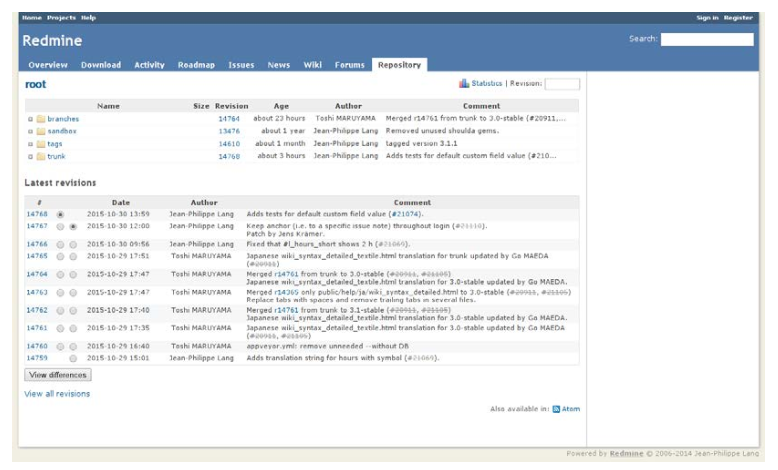The height and width of the screenshot is (470, 778).
Task: Expand the trunk directory tree
Action: 30,157
